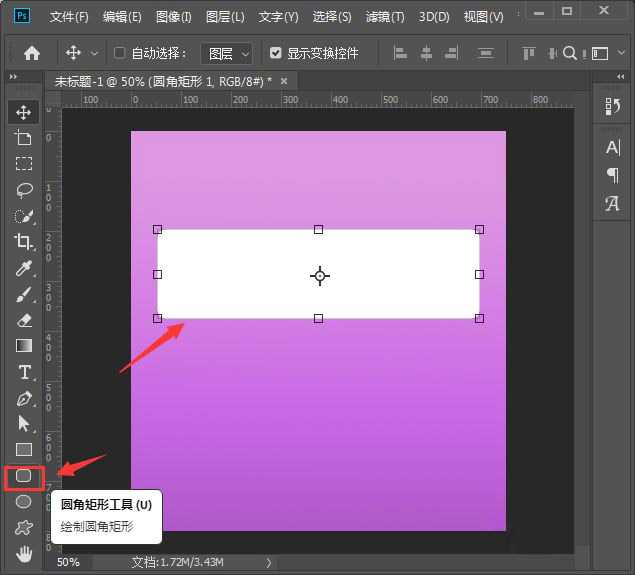Select the Brush tool

click(24, 294)
